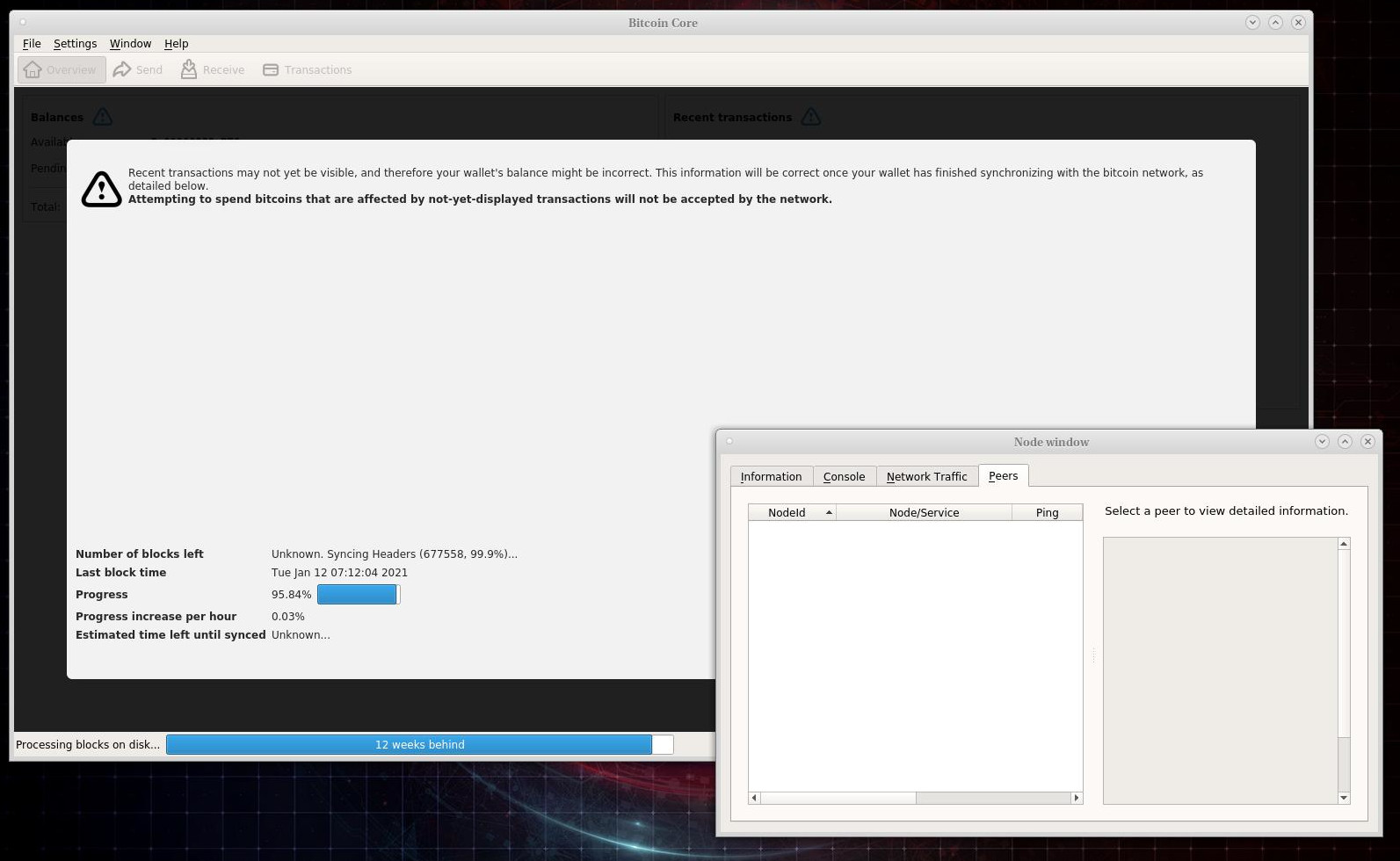
Task: Click large warning triangle in sync overlay
Action: pos(102,189)
